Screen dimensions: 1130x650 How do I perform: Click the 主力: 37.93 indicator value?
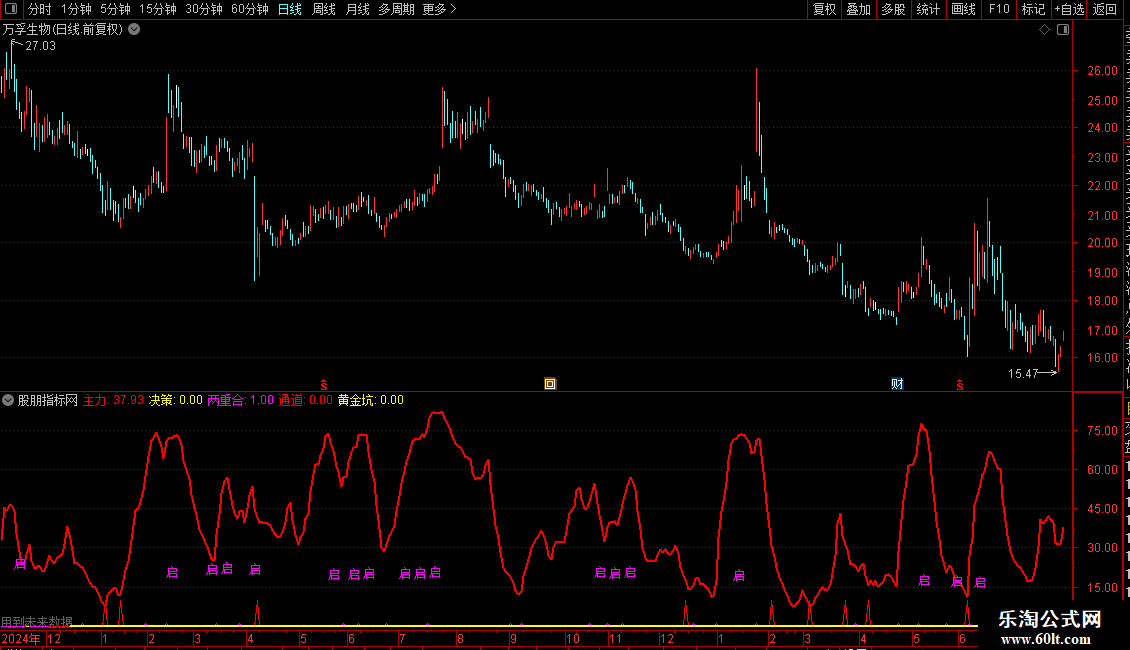(x=113, y=400)
